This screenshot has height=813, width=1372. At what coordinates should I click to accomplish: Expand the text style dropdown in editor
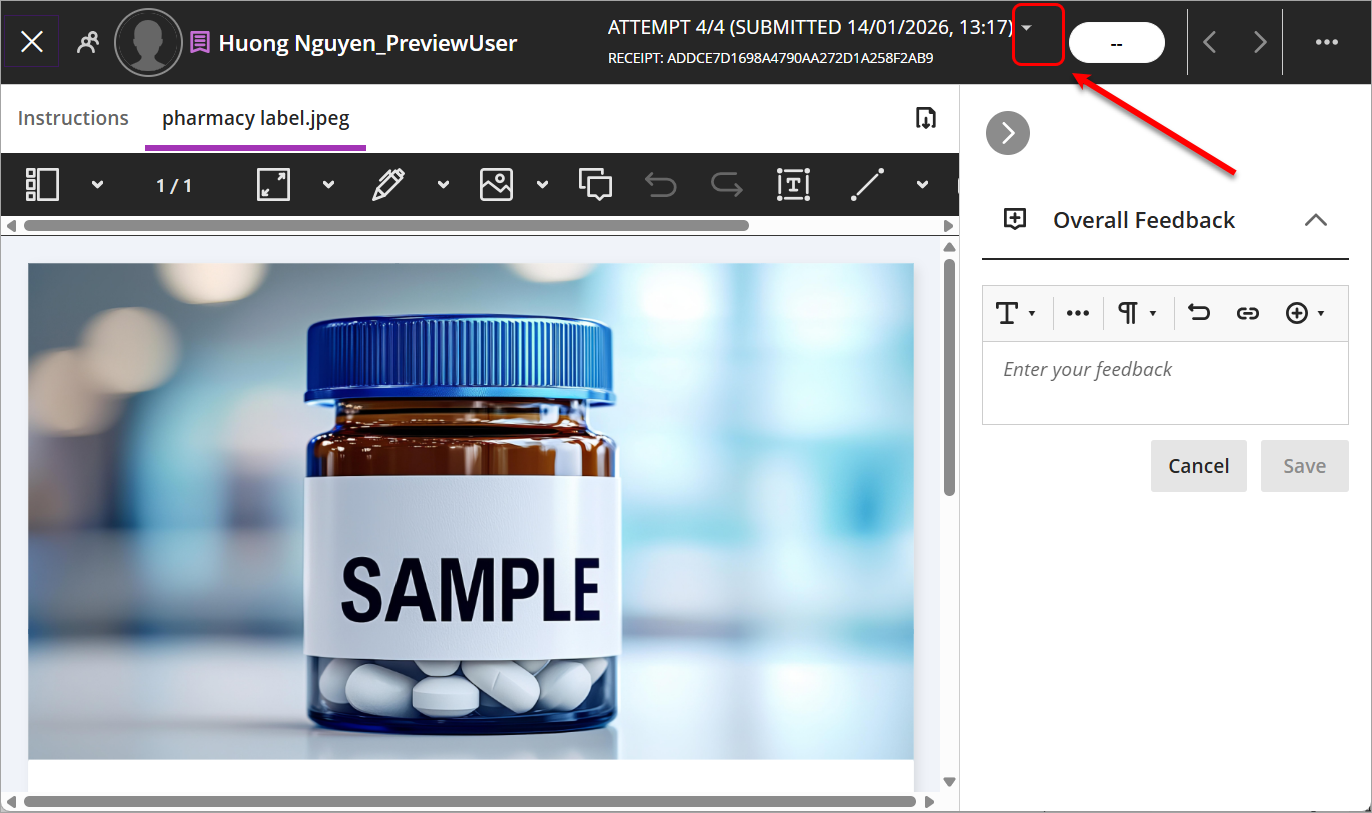pos(1016,313)
